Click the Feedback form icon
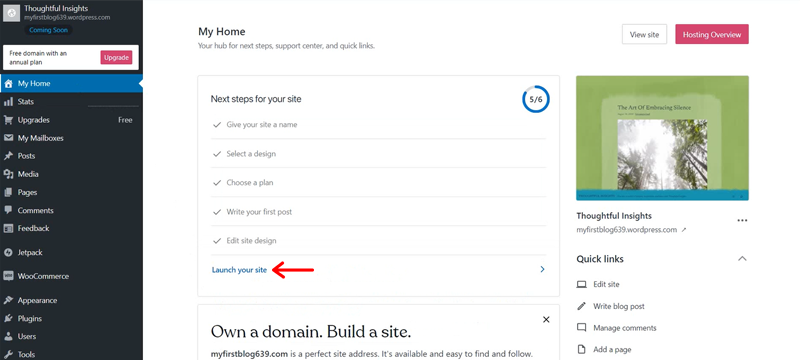 (x=8, y=228)
